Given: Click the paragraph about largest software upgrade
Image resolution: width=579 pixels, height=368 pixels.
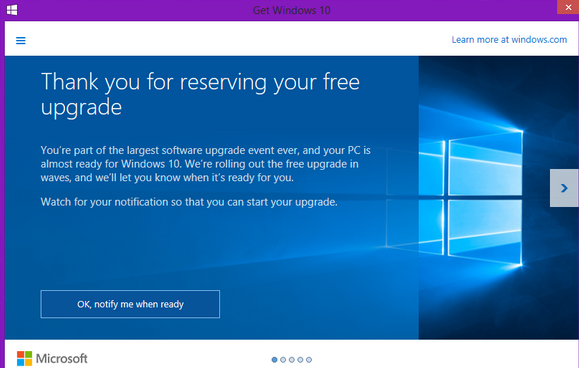Looking at the screenshot, I should pyautogui.click(x=205, y=164).
